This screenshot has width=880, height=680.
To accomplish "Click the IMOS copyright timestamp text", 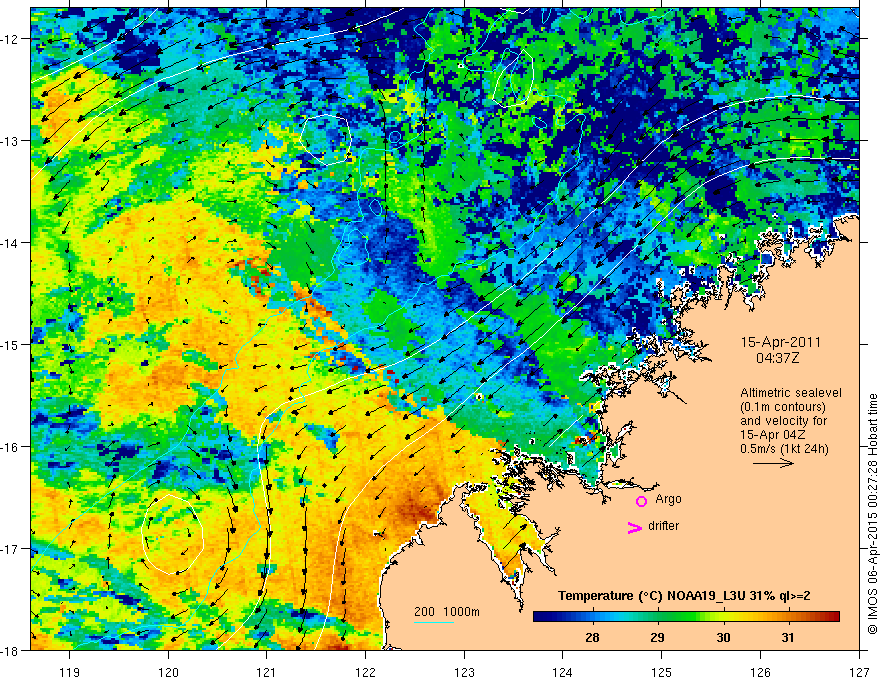I will (872, 512).
